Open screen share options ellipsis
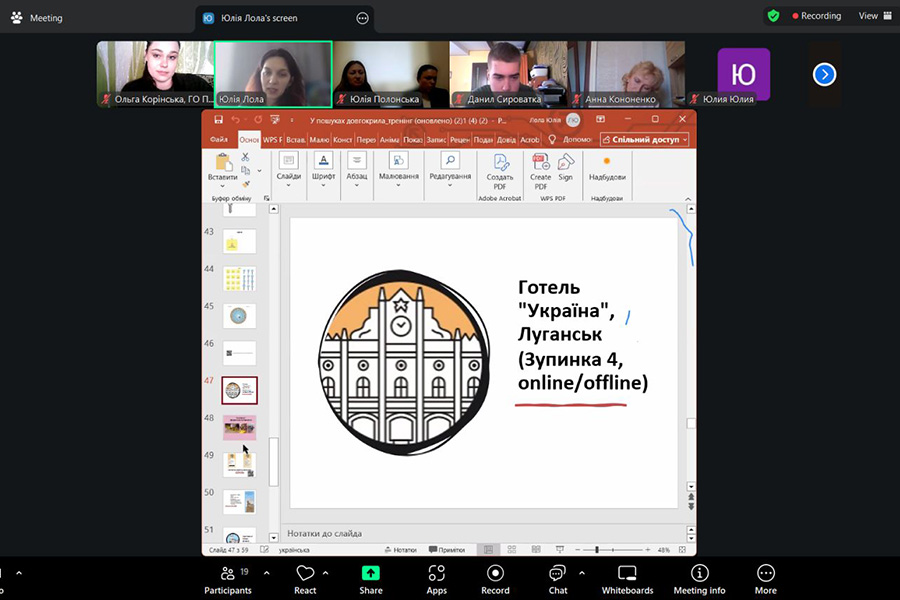This screenshot has width=900, height=600. coord(362,18)
